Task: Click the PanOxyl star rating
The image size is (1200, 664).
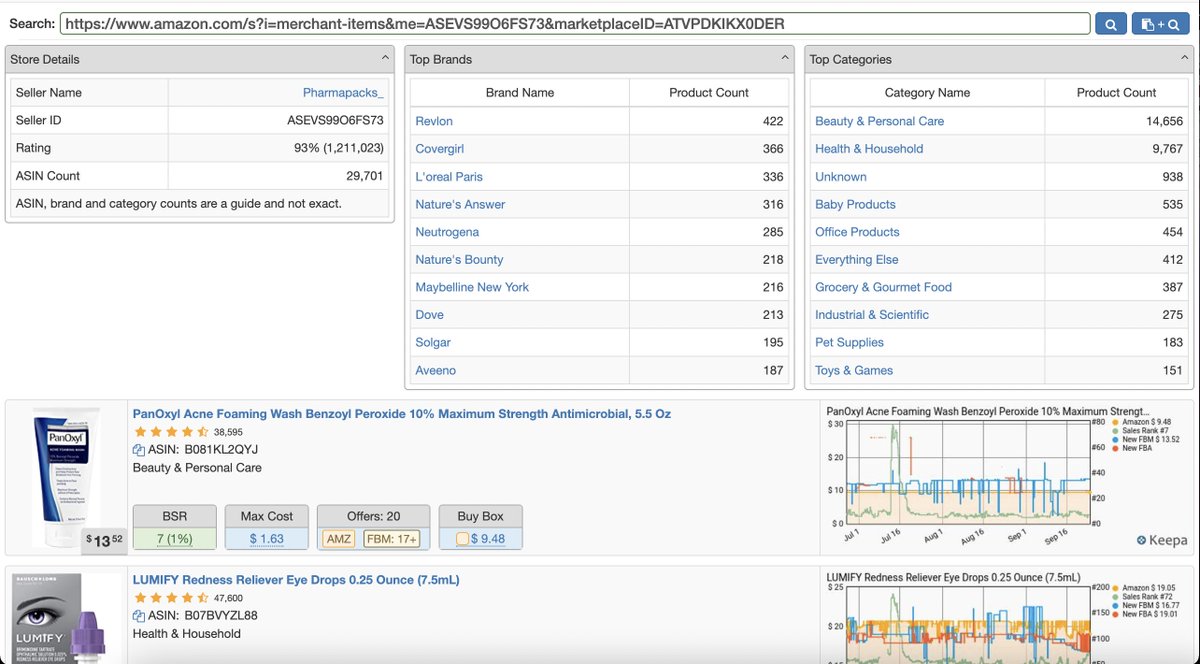Action: (x=171, y=432)
